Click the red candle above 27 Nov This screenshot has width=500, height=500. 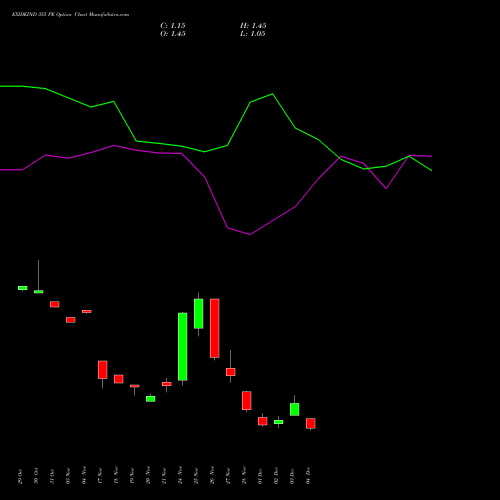click(231, 372)
